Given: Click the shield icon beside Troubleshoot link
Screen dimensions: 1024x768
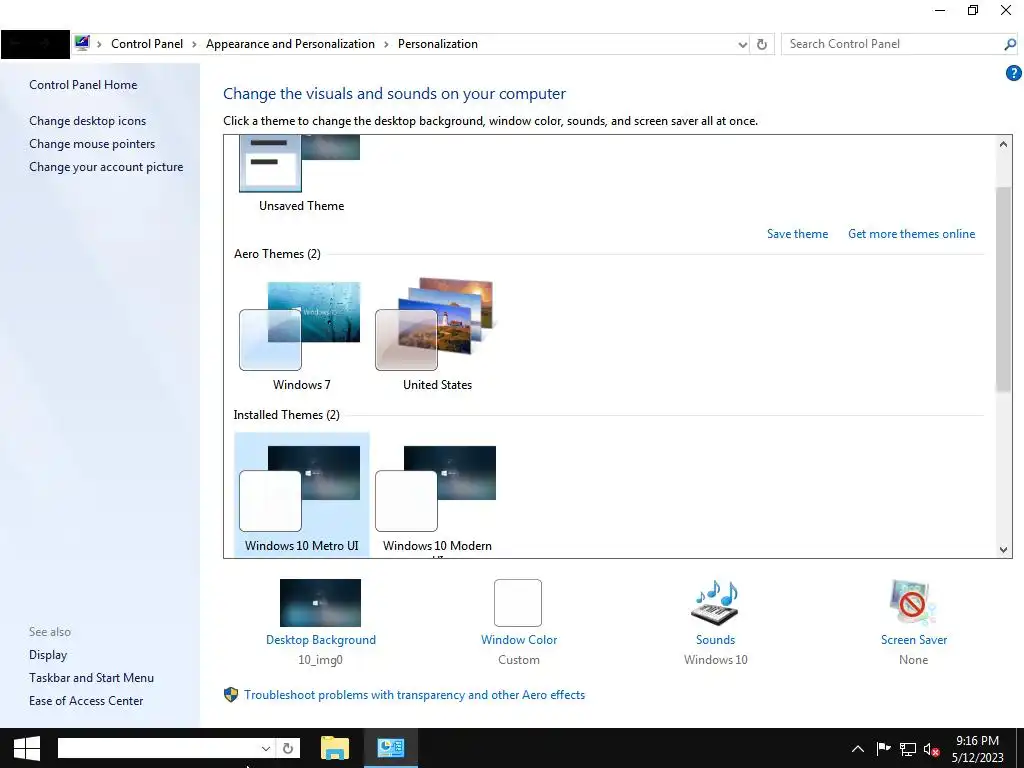Looking at the screenshot, I should point(231,695).
